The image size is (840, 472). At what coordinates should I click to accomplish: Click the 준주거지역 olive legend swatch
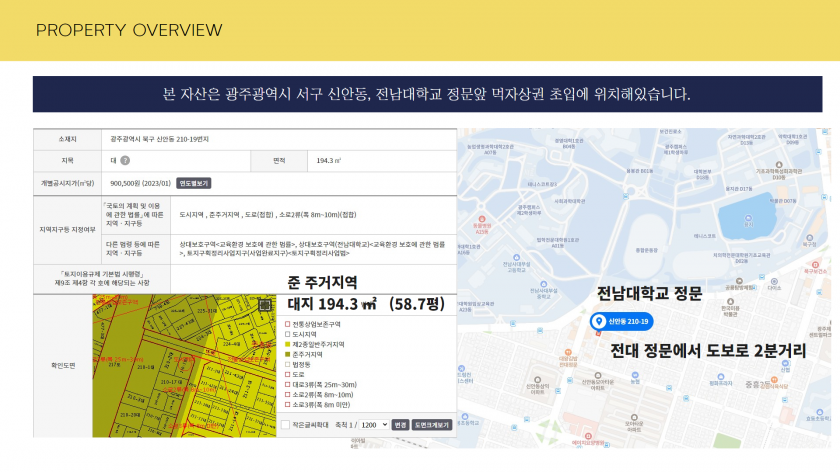click(288, 355)
